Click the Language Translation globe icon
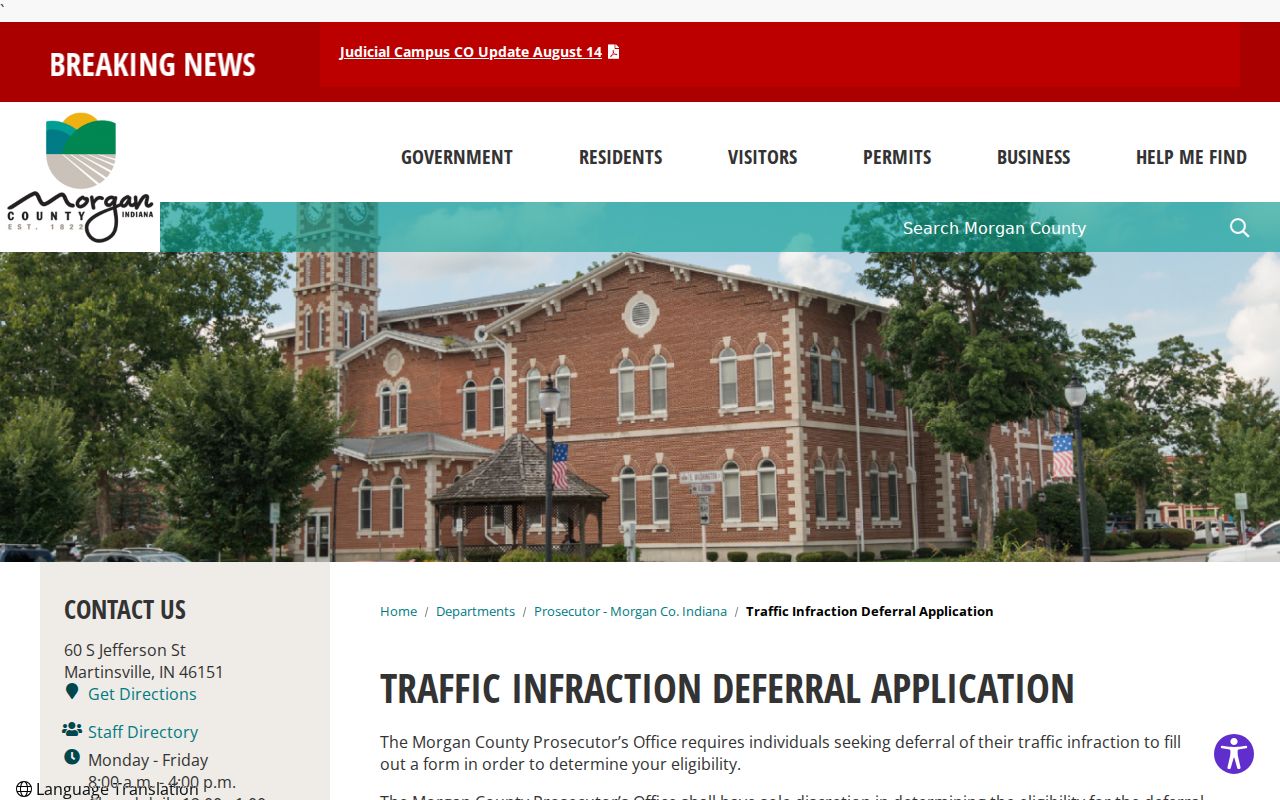Viewport: 1280px width, 800px height. (24, 789)
